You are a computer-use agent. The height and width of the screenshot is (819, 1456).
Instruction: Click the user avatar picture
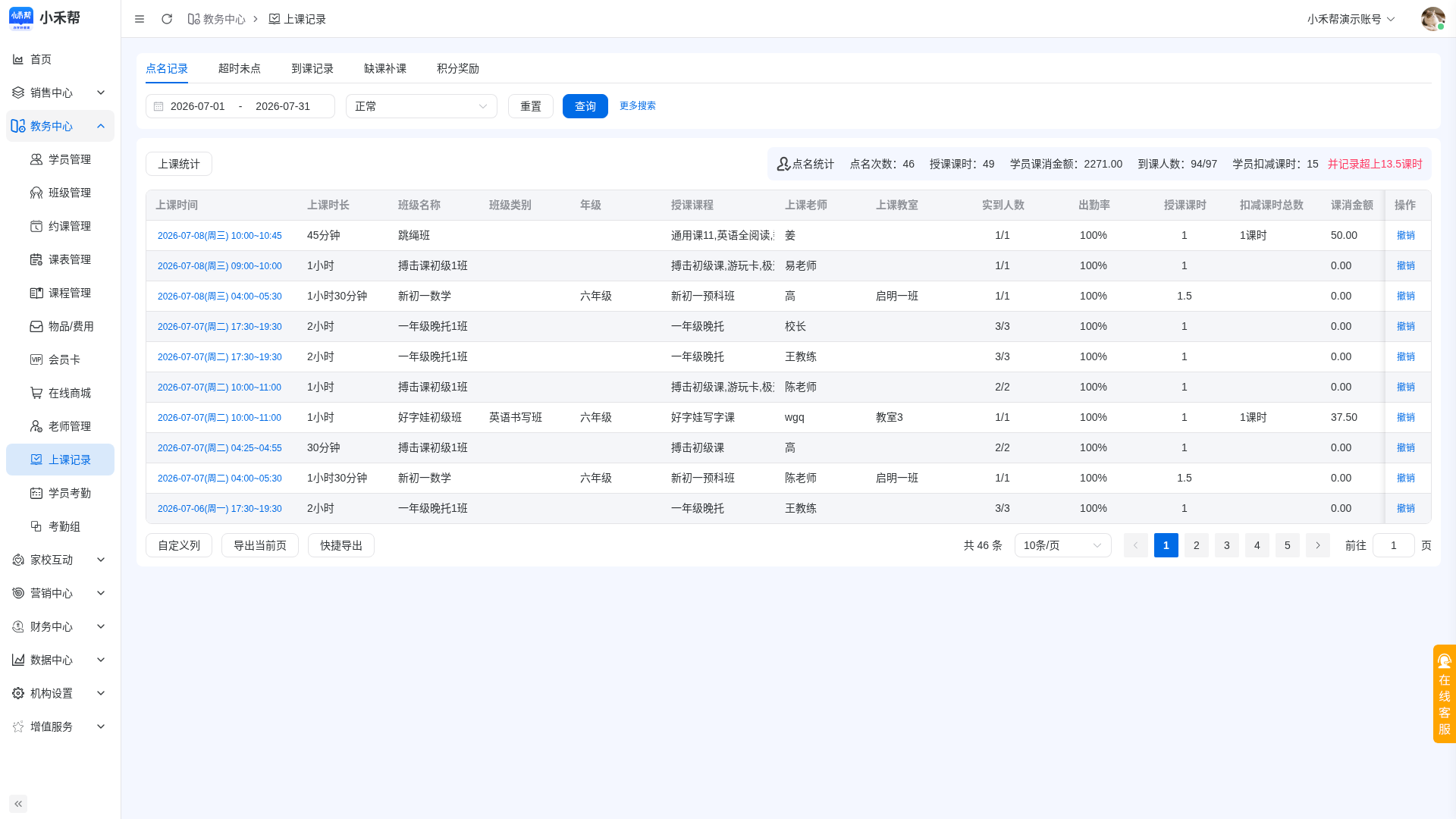[x=1432, y=19]
